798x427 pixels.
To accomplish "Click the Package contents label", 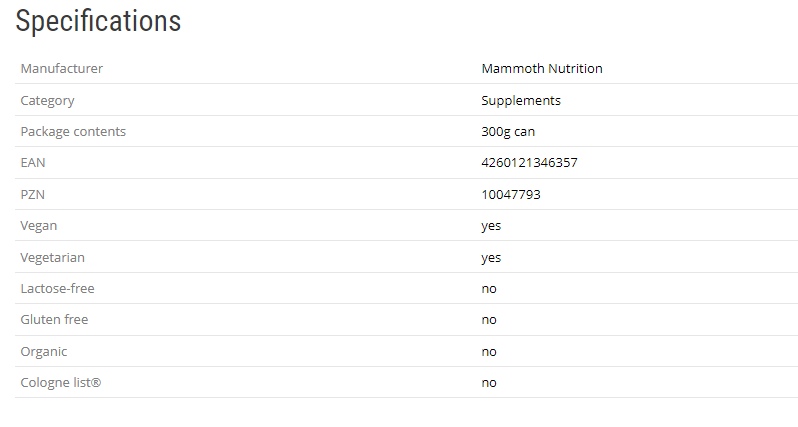I will click(73, 131).
